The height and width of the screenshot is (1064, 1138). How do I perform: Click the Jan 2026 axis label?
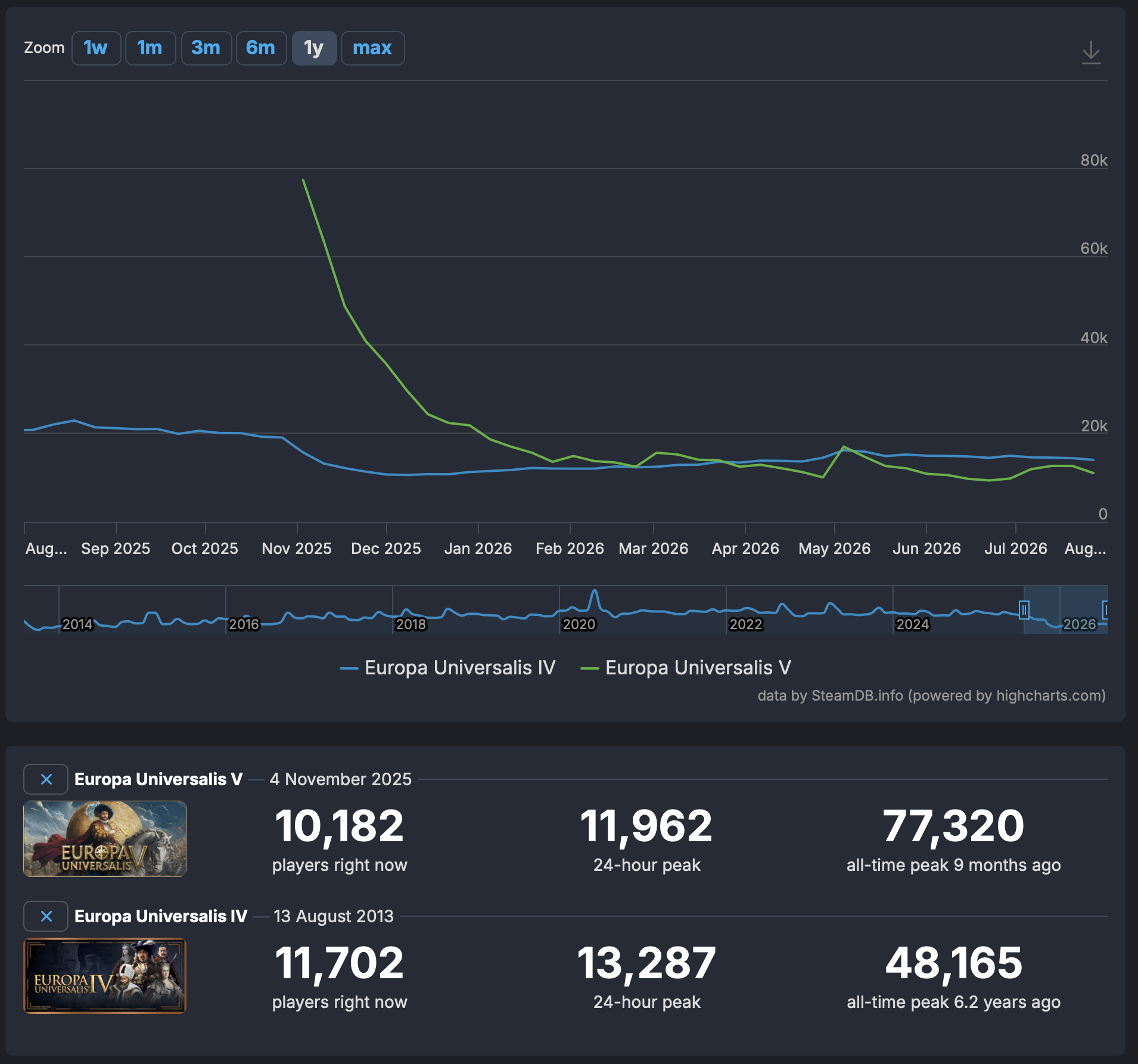coord(478,549)
